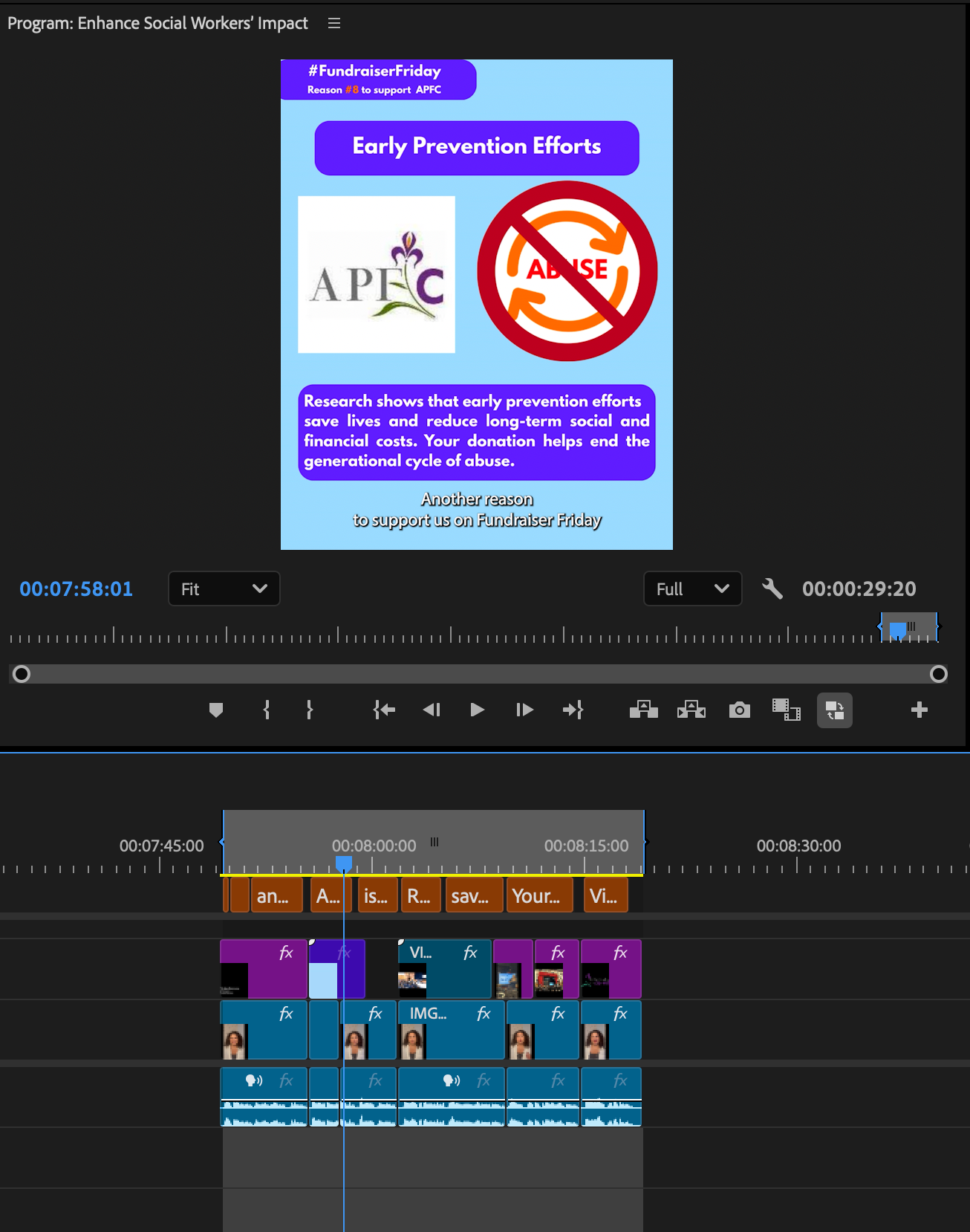This screenshot has height=1232, width=970.
Task: Click the Mark Out bracket icon
Action: click(x=310, y=710)
